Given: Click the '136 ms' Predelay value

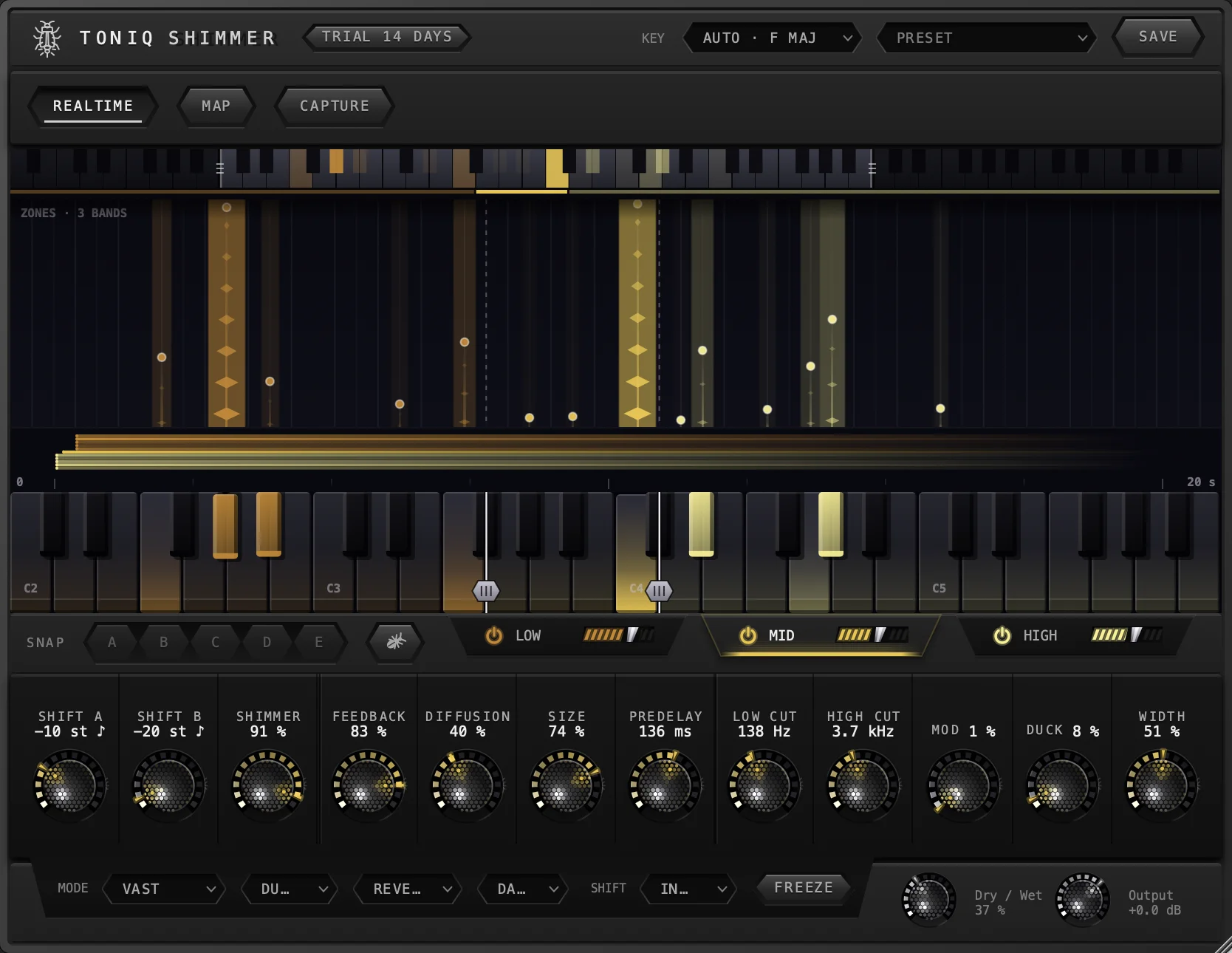Looking at the screenshot, I should [665, 731].
